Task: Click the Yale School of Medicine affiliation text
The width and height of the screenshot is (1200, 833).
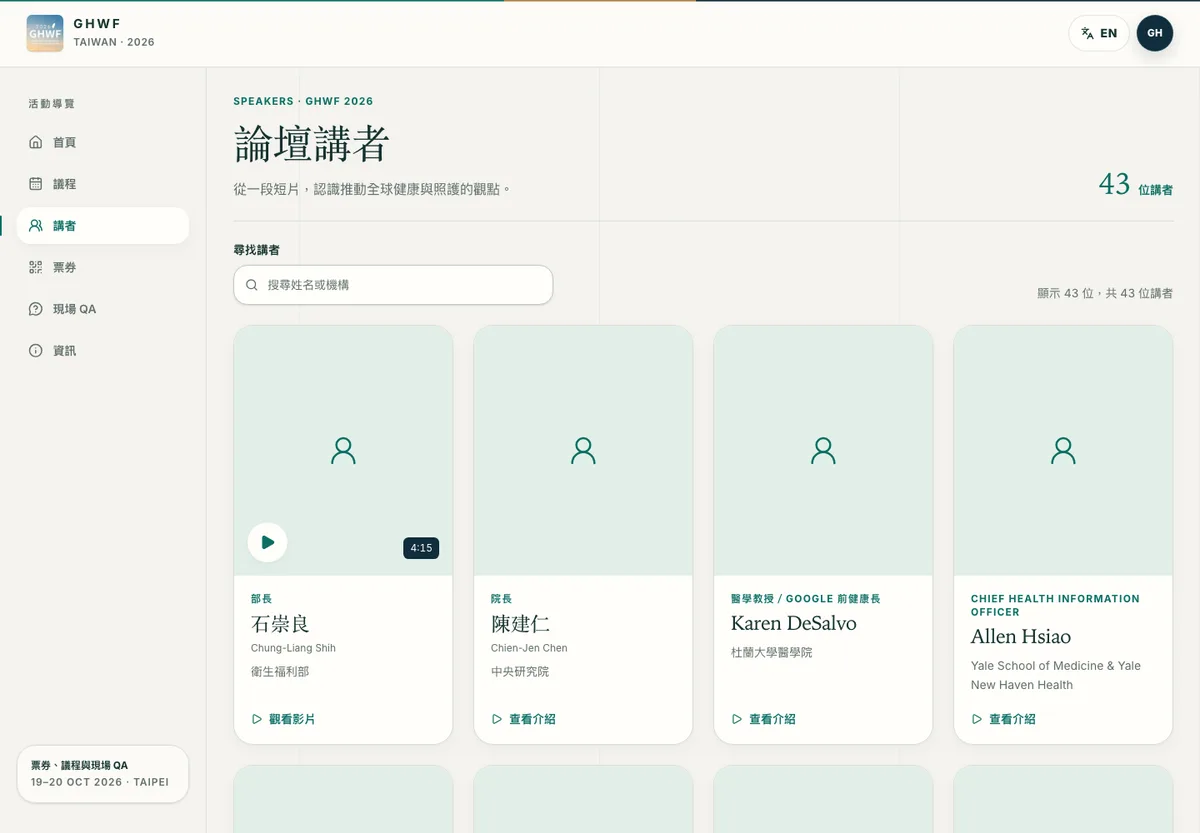Action: click(x=1056, y=675)
